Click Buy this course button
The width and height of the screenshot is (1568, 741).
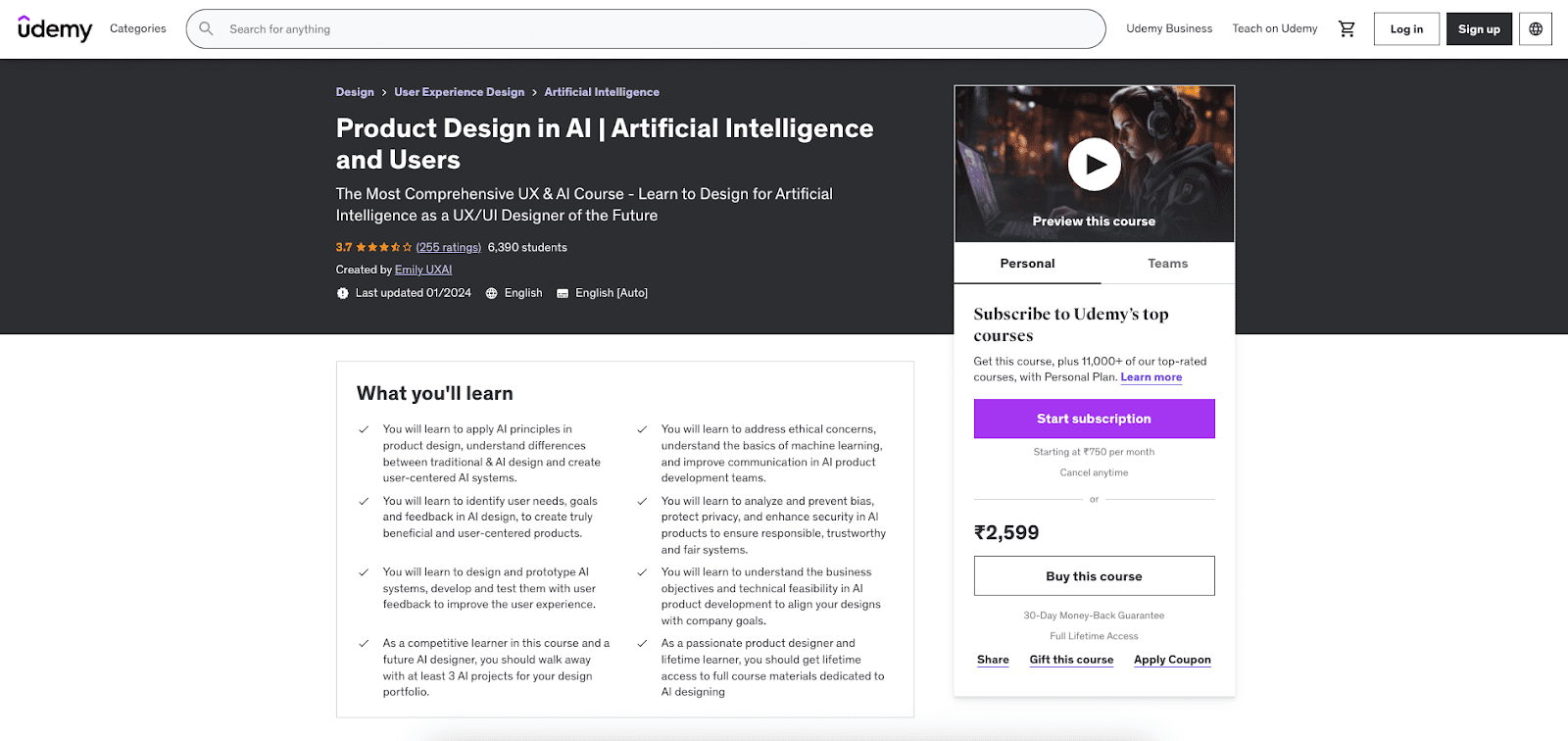1094,576
